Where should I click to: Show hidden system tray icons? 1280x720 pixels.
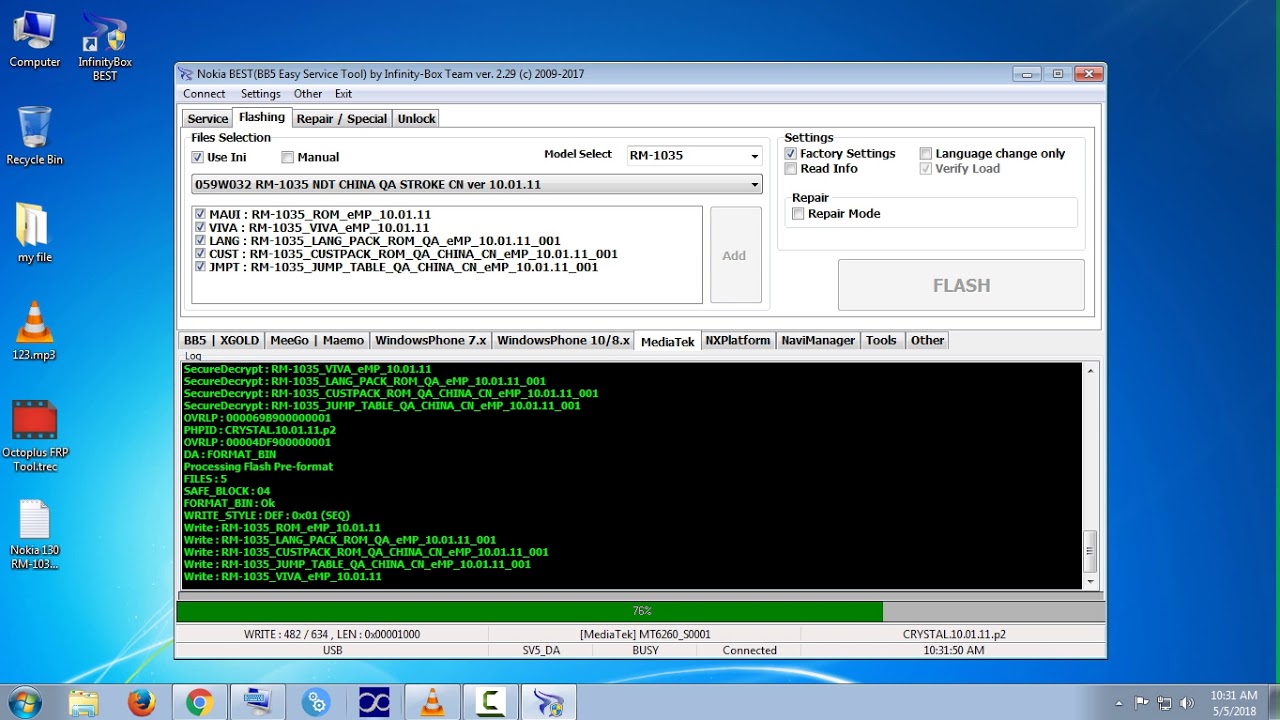pos(1119,703)
